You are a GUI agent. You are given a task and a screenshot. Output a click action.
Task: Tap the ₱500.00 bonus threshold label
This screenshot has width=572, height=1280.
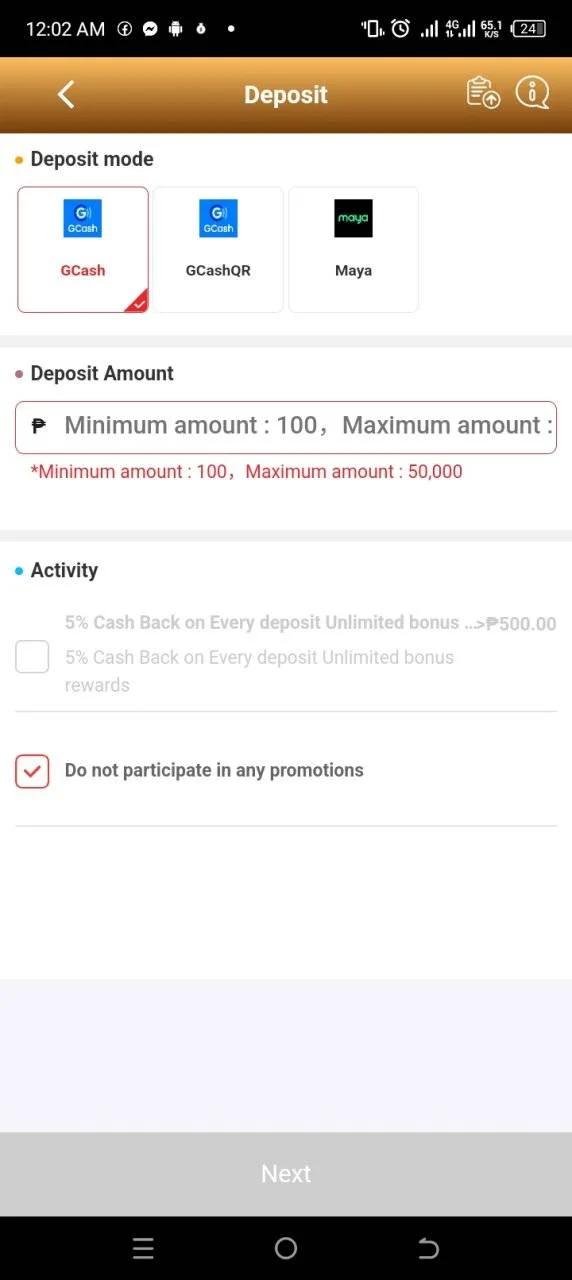(x=520, y=624)
